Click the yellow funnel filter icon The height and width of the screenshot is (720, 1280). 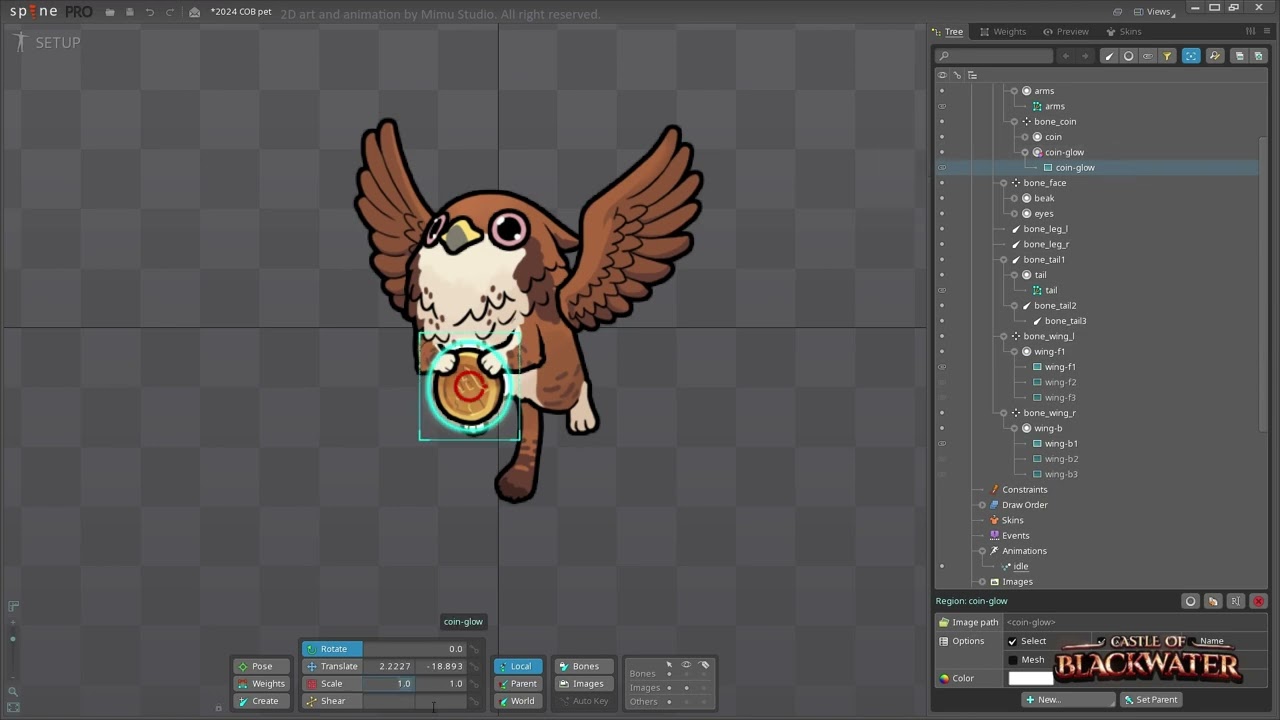[x=1166, y=56]
